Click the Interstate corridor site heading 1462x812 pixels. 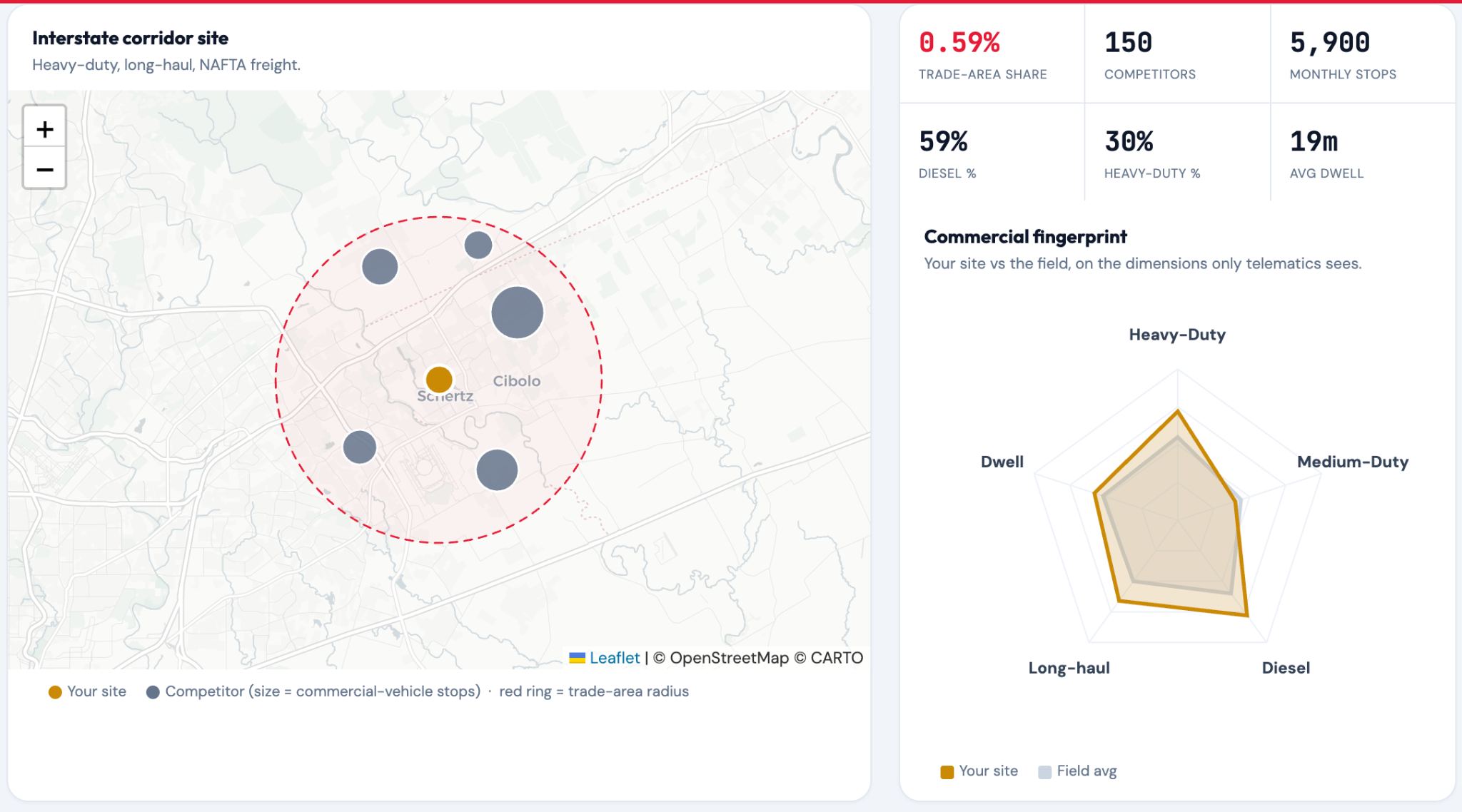(130, 38)
